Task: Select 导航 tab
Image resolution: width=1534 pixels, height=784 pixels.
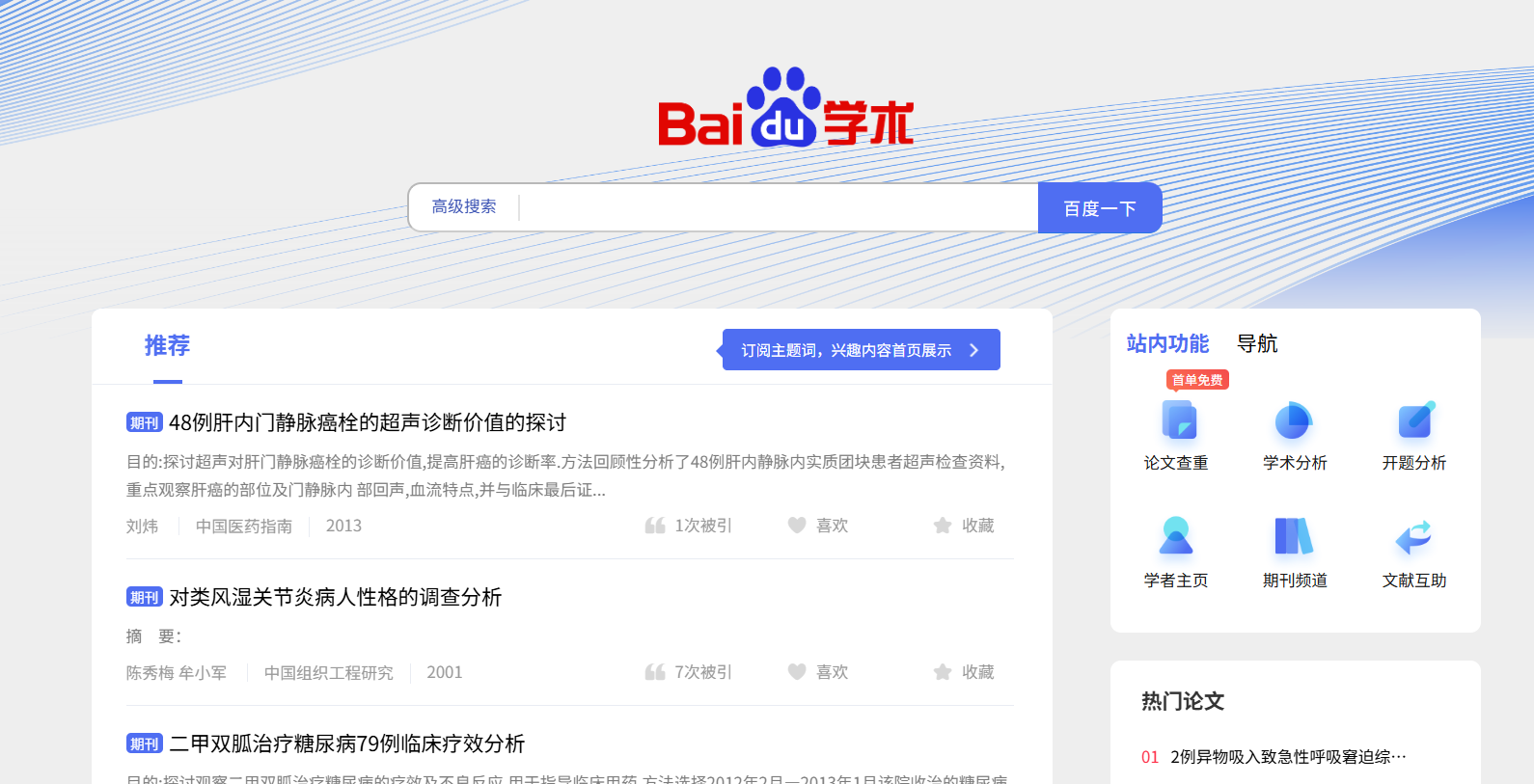Action: click(x=1257, y=343)
